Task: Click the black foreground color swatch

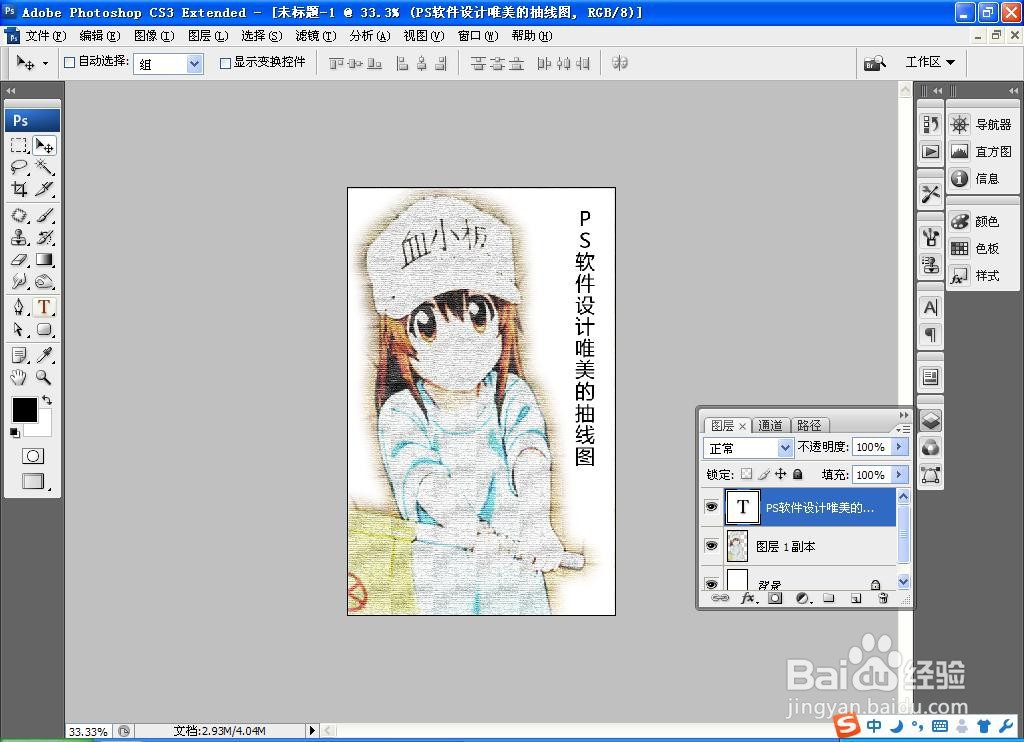Action: pos(25,410)
